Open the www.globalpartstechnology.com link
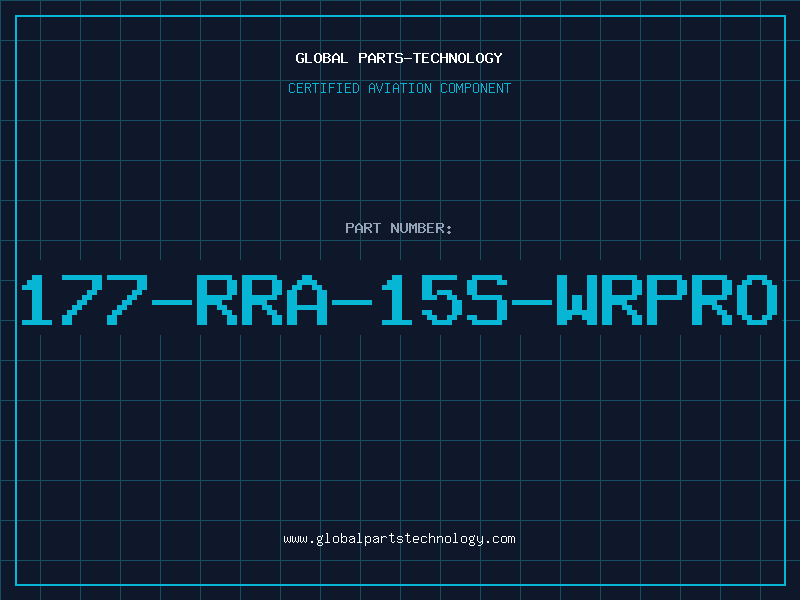 399,539
